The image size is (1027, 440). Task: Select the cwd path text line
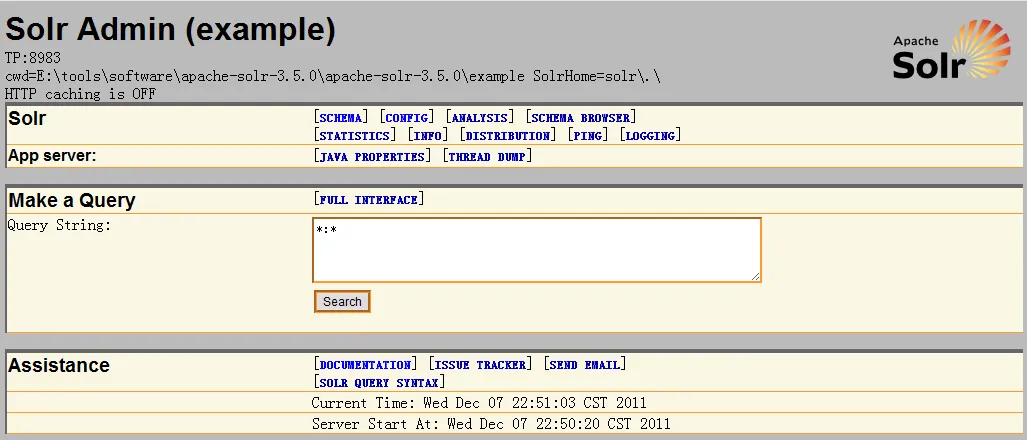tap(333, 76)
